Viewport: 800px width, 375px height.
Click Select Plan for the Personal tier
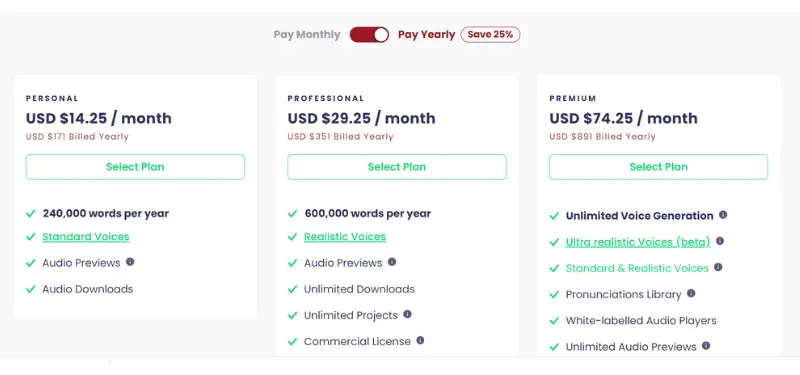coord(135,167)
